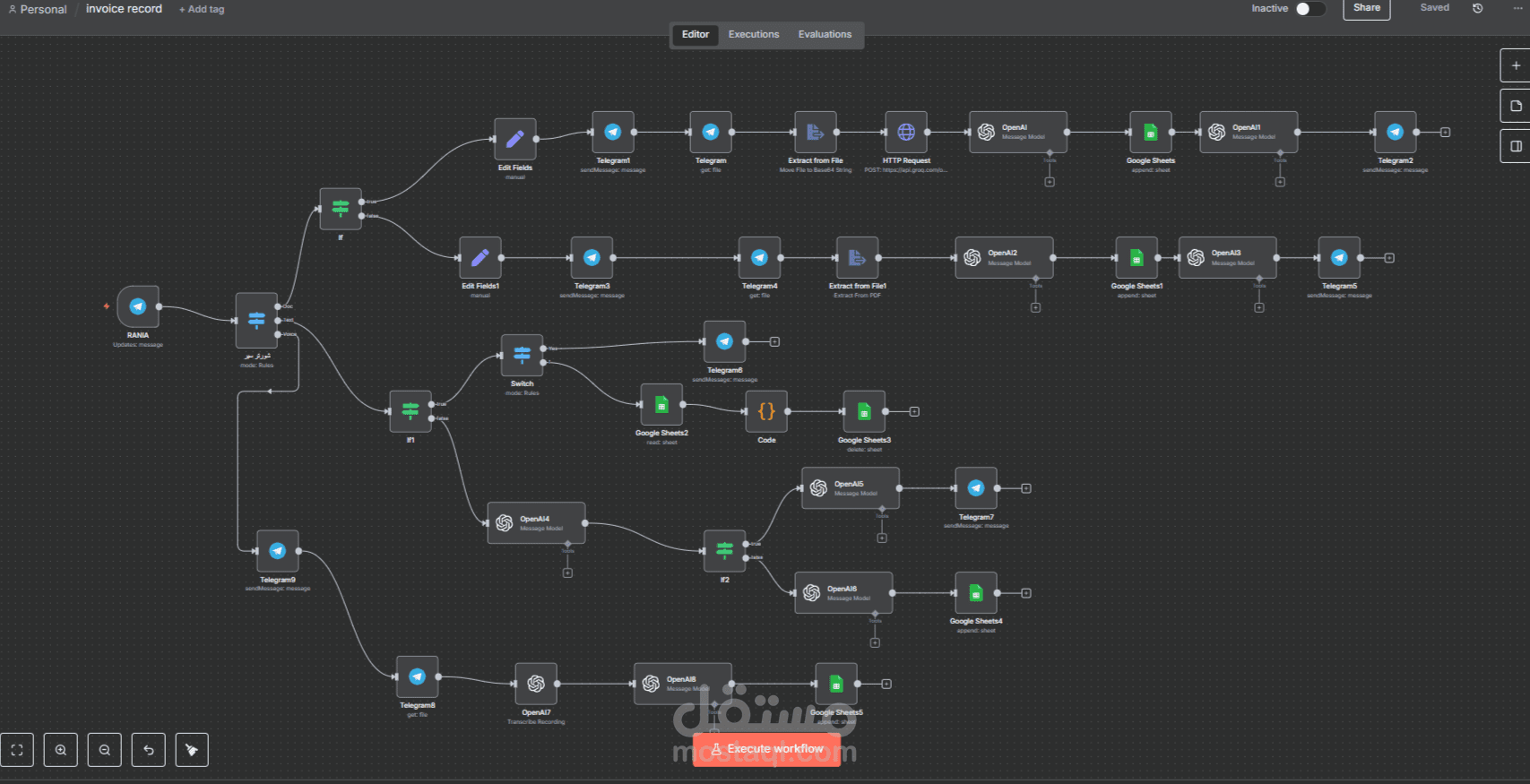Open the side panel toggle button
Image resolution: width=1530 pixels, height=784 pixels.
point(1516,146)
